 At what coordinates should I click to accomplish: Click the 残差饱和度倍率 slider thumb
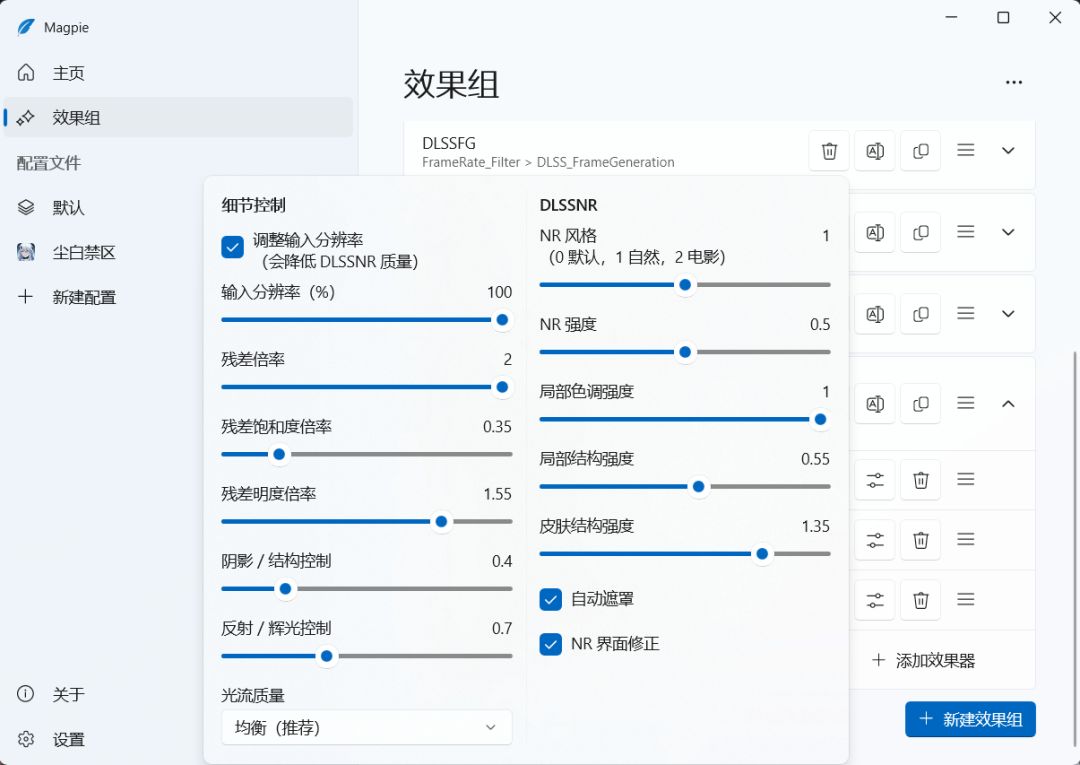click(279, 454)
